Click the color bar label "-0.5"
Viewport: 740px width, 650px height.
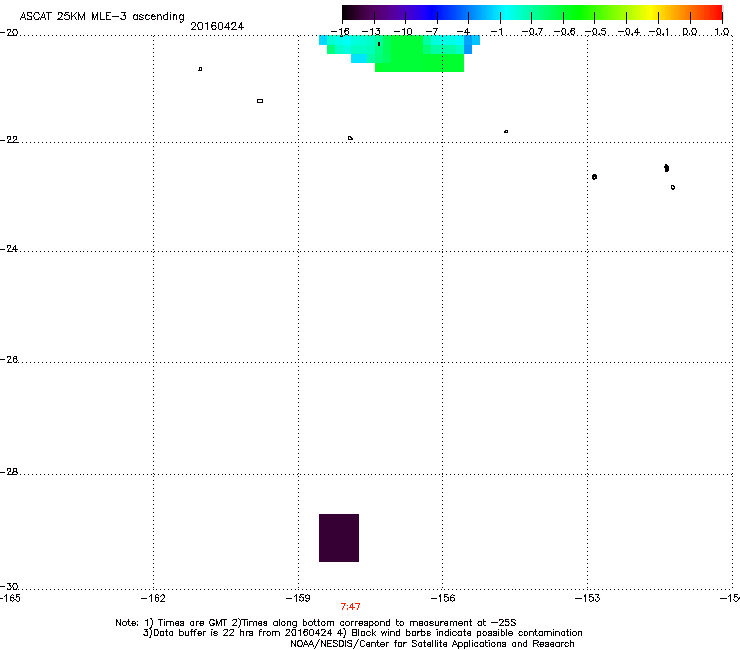[x=596, y=32]
